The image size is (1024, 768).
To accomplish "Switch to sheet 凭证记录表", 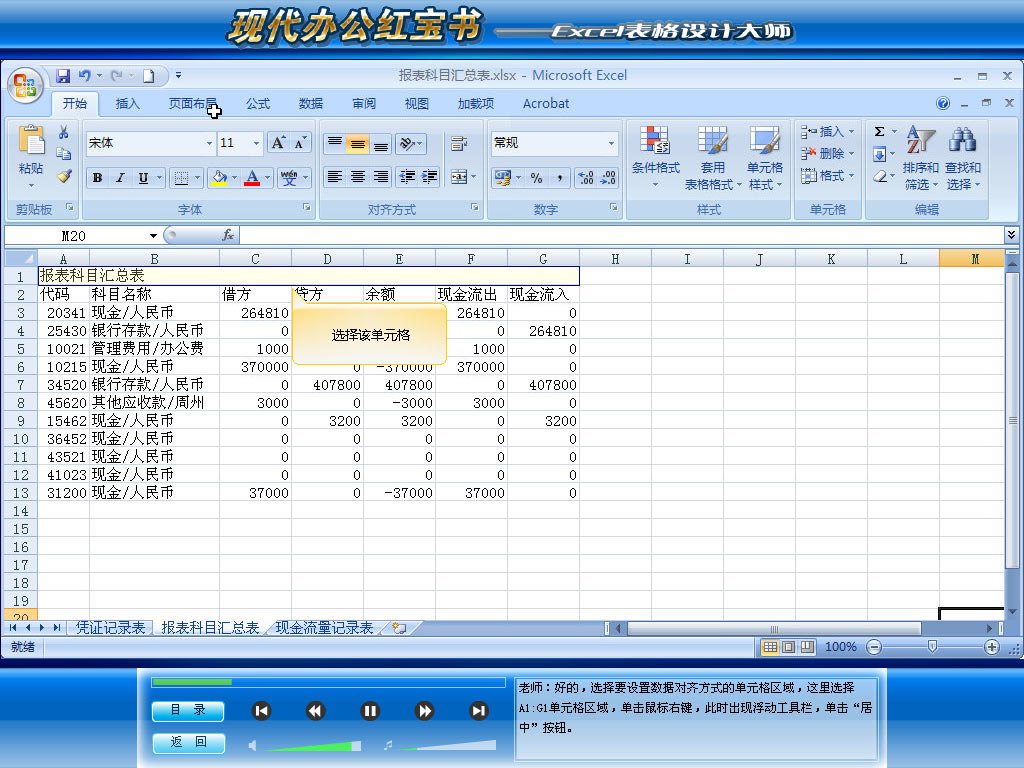I will click(110, 628).
